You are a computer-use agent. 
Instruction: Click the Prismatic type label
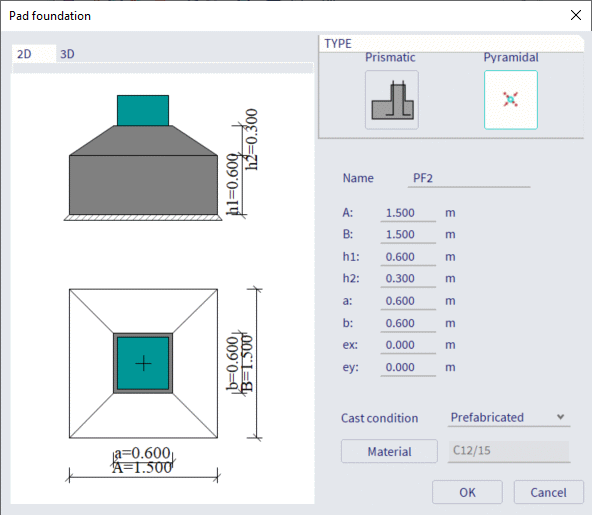pyautogui.click(x=390, y=57)
